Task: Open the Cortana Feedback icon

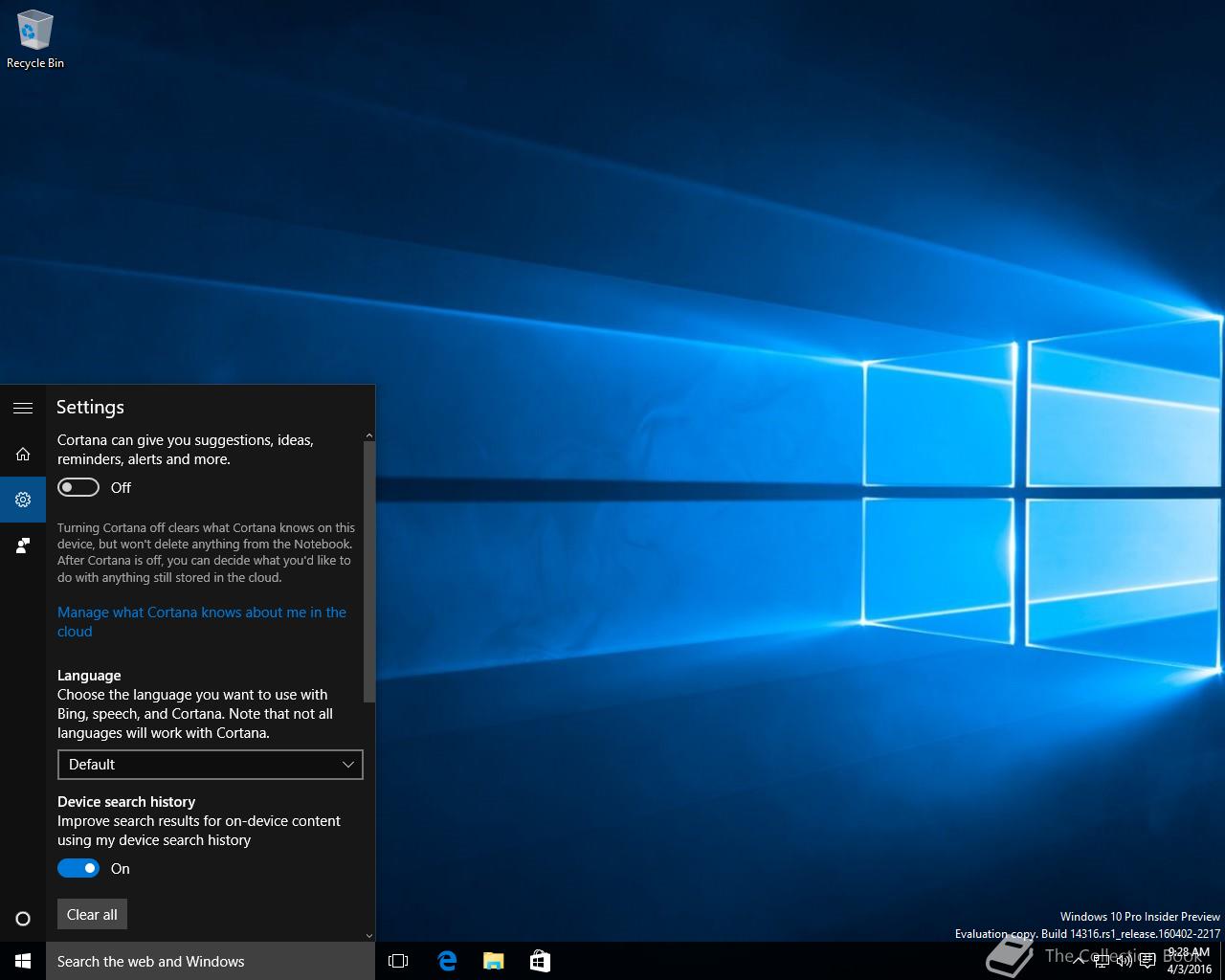Action: tap(23, 546)
